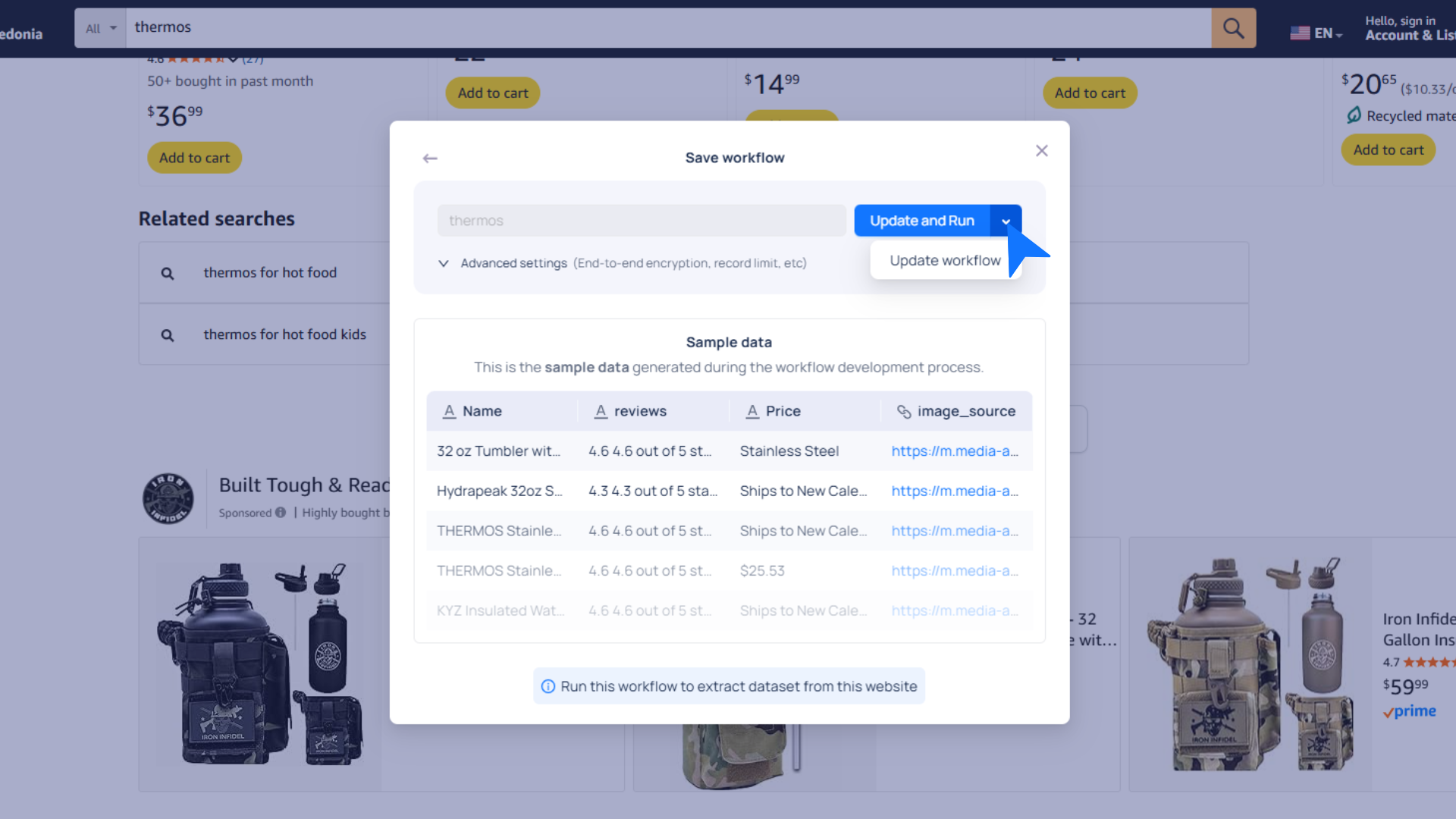Click the Iron Infidel brand logo thumbnail
The height and width of the screenshot is (819, 1456).
(168, 498)
